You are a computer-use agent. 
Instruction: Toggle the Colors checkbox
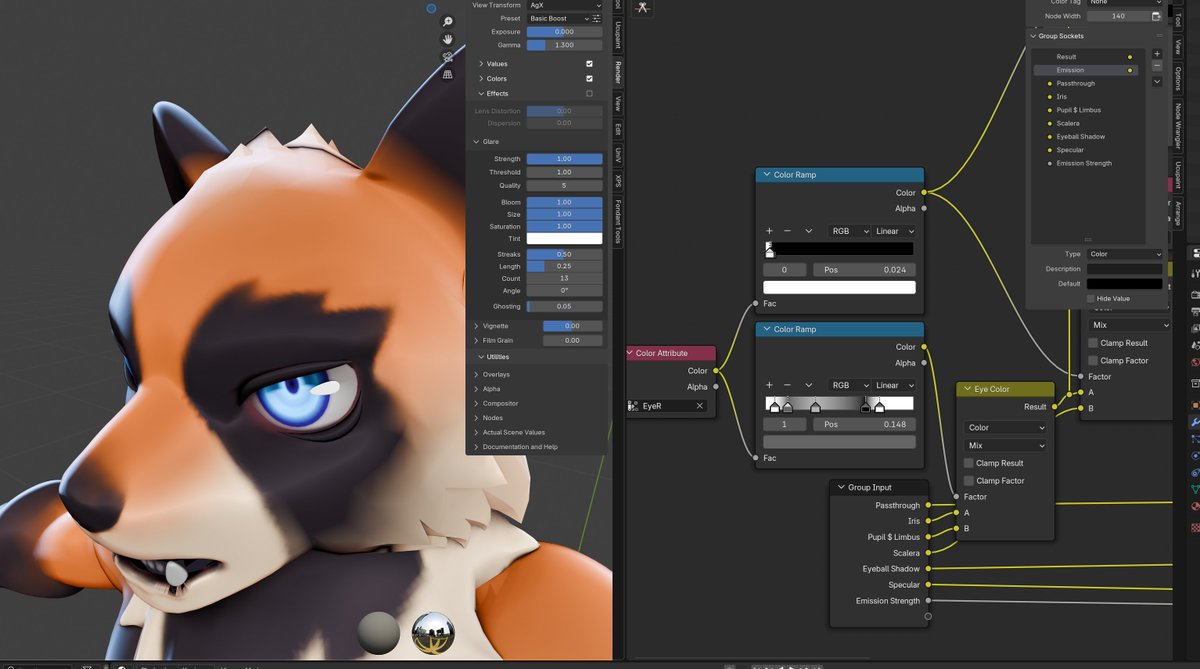(x=589, y=78)
